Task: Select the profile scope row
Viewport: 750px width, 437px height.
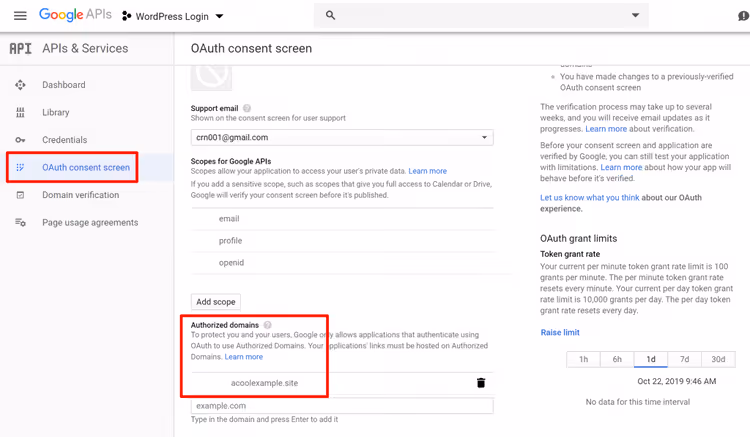Action: click(x=342, y=240)
